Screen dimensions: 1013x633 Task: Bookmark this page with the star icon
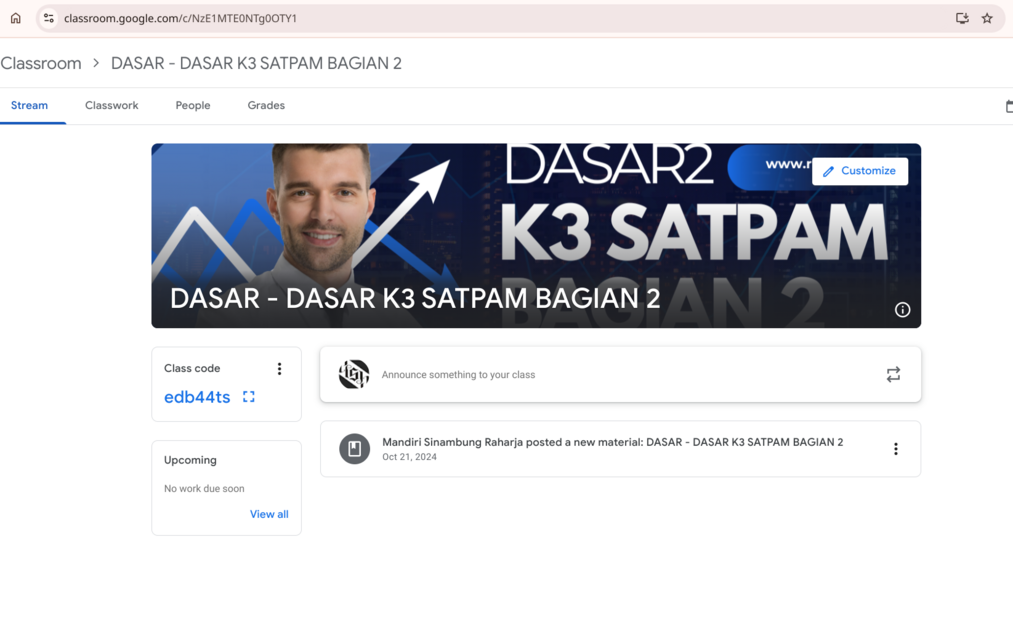987,18
